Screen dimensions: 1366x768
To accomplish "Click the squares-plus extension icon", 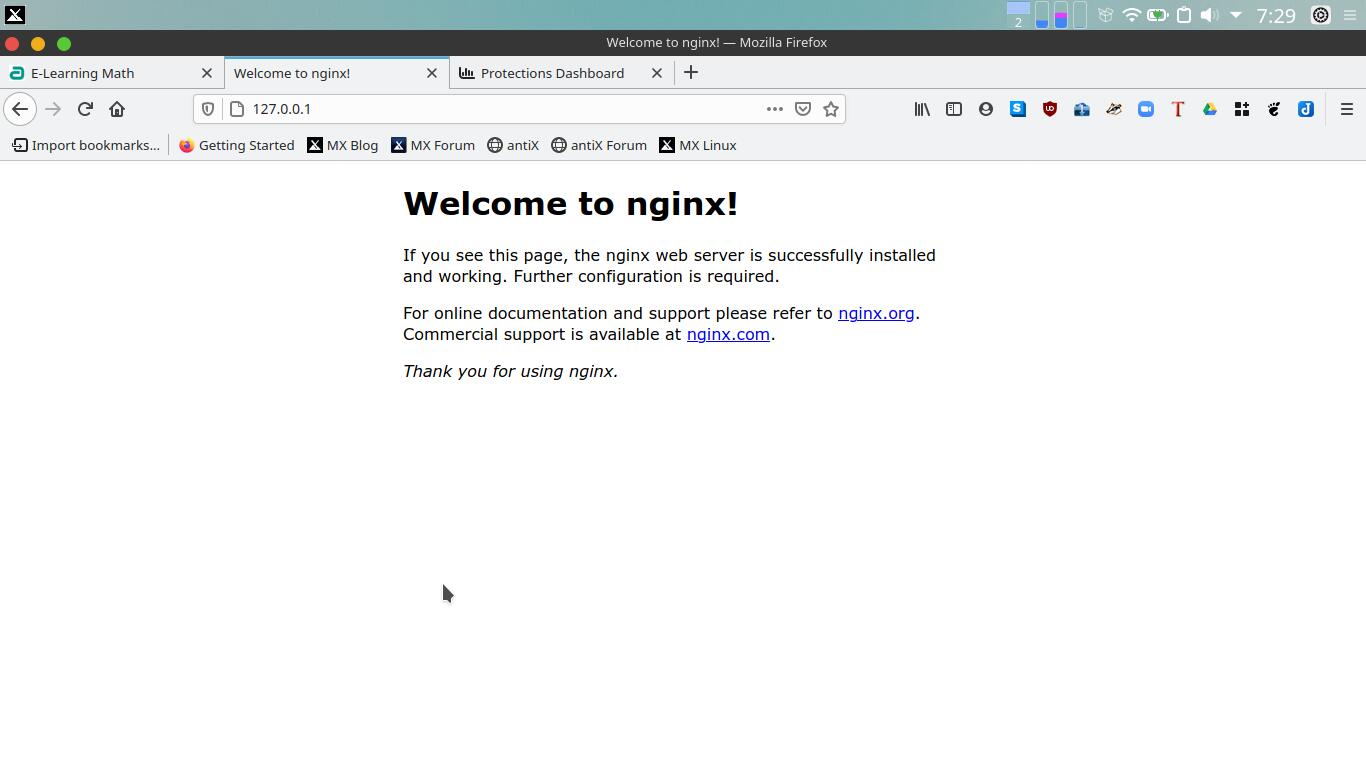I will (1242, 109).
